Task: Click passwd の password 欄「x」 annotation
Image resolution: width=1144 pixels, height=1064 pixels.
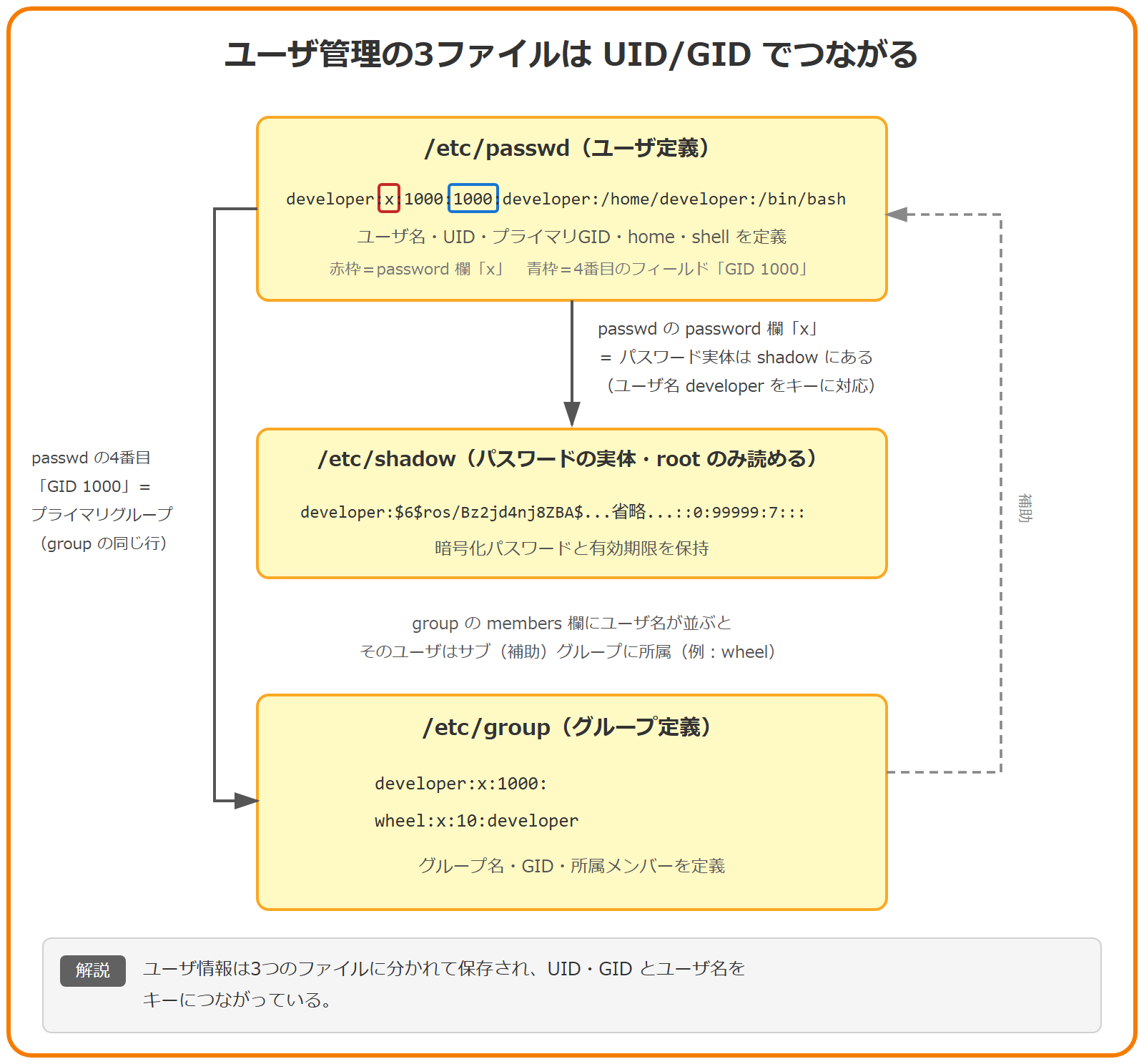Action: (x=709, y=329)
